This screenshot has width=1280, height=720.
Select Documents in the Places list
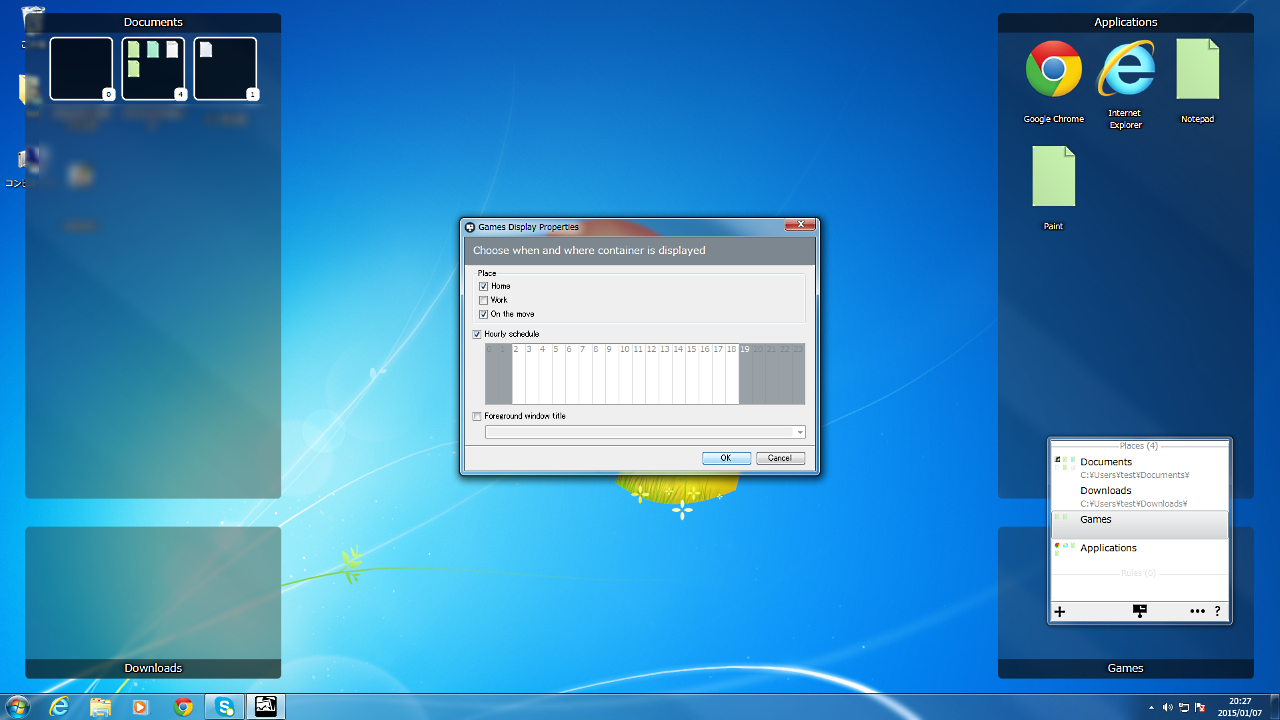[x=1140, y=468]
